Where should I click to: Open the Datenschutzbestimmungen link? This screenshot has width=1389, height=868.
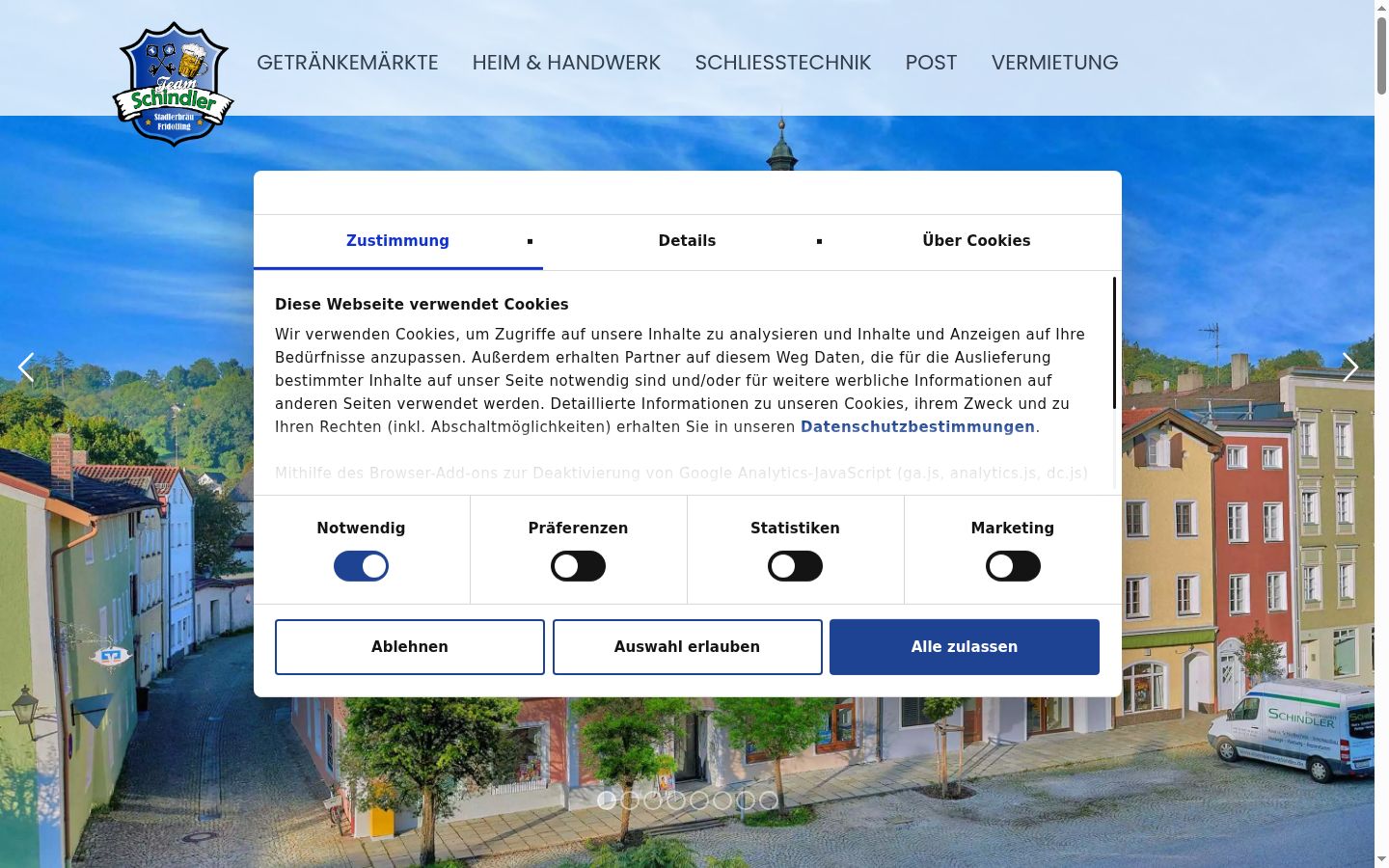click(917, 426)
